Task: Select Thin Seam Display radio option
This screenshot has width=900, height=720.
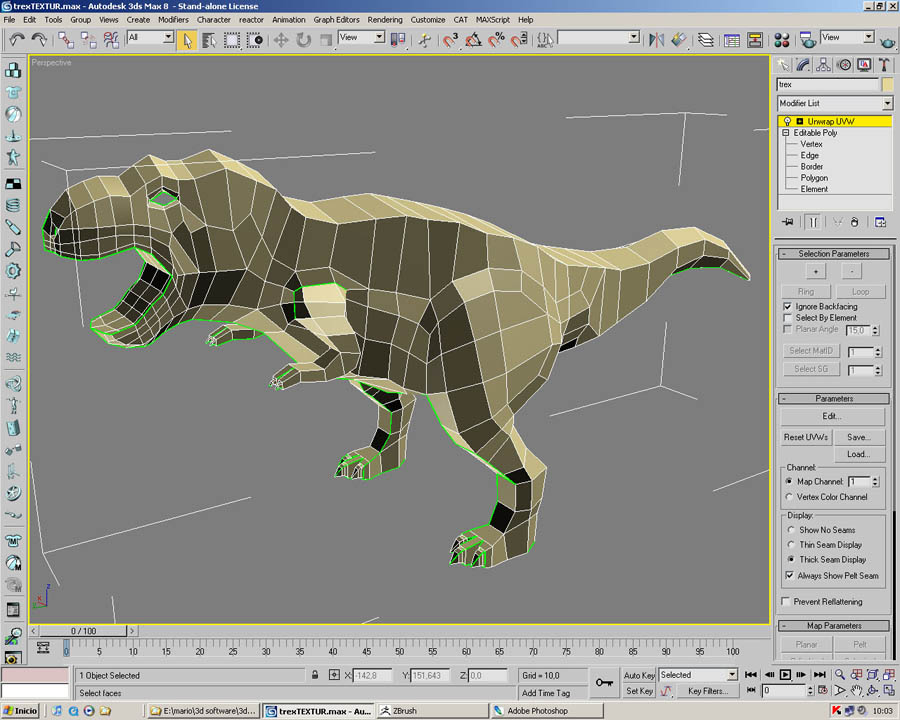Action: 791,544
